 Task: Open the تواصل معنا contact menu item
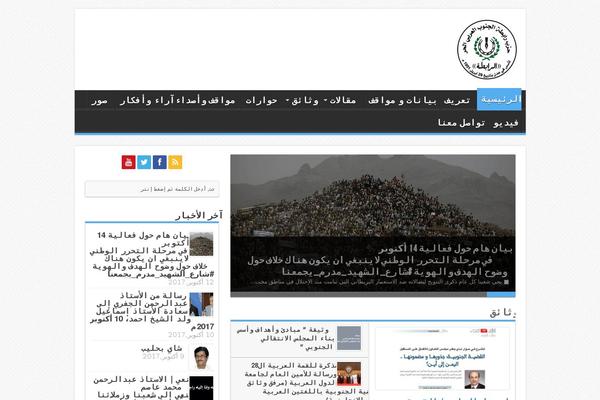[x=461, y=123]
